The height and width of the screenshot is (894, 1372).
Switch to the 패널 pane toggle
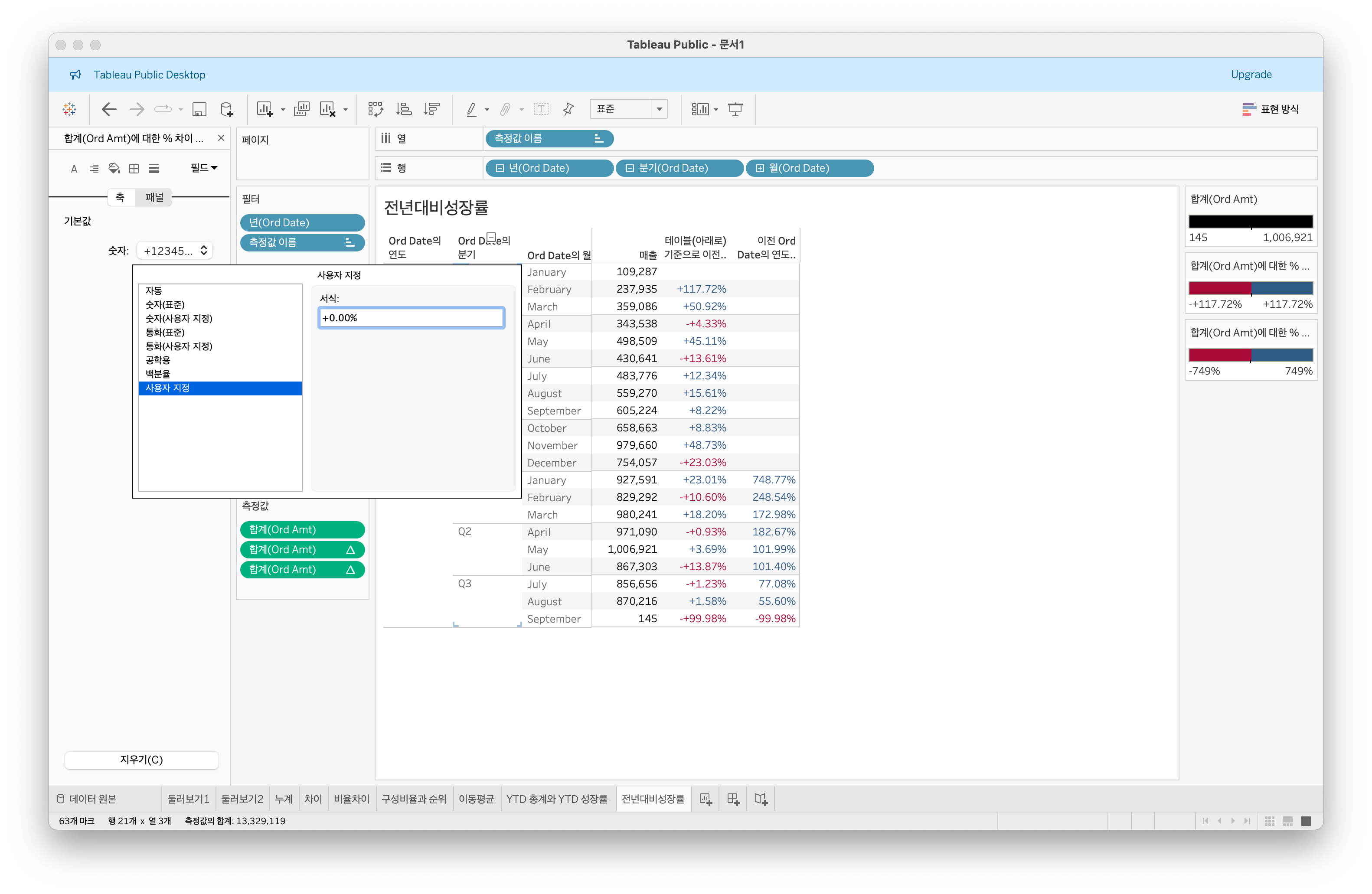click(154, 197)
